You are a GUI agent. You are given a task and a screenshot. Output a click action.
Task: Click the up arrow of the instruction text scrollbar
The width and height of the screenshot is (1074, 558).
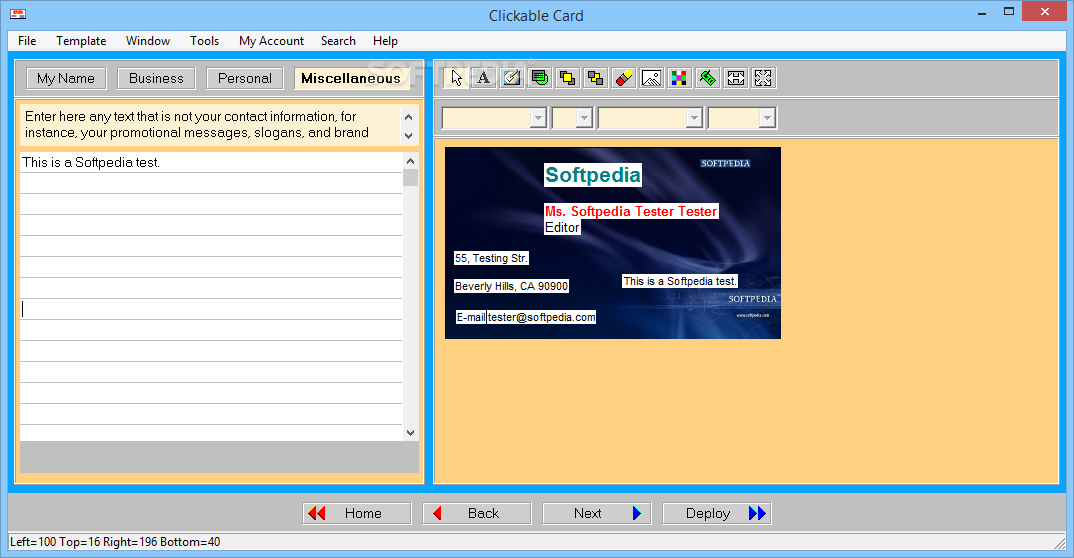(x=409, y=116)
